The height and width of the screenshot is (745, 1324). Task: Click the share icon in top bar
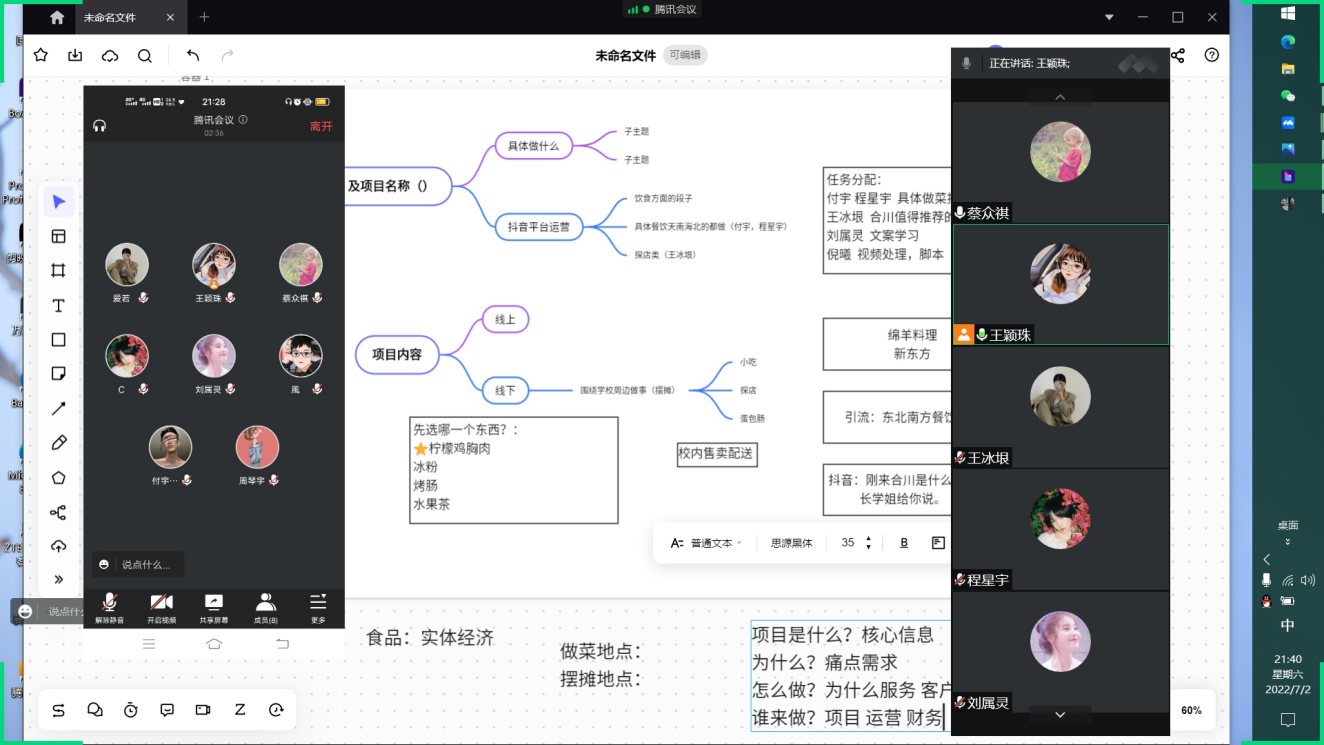click(1177, 56)
